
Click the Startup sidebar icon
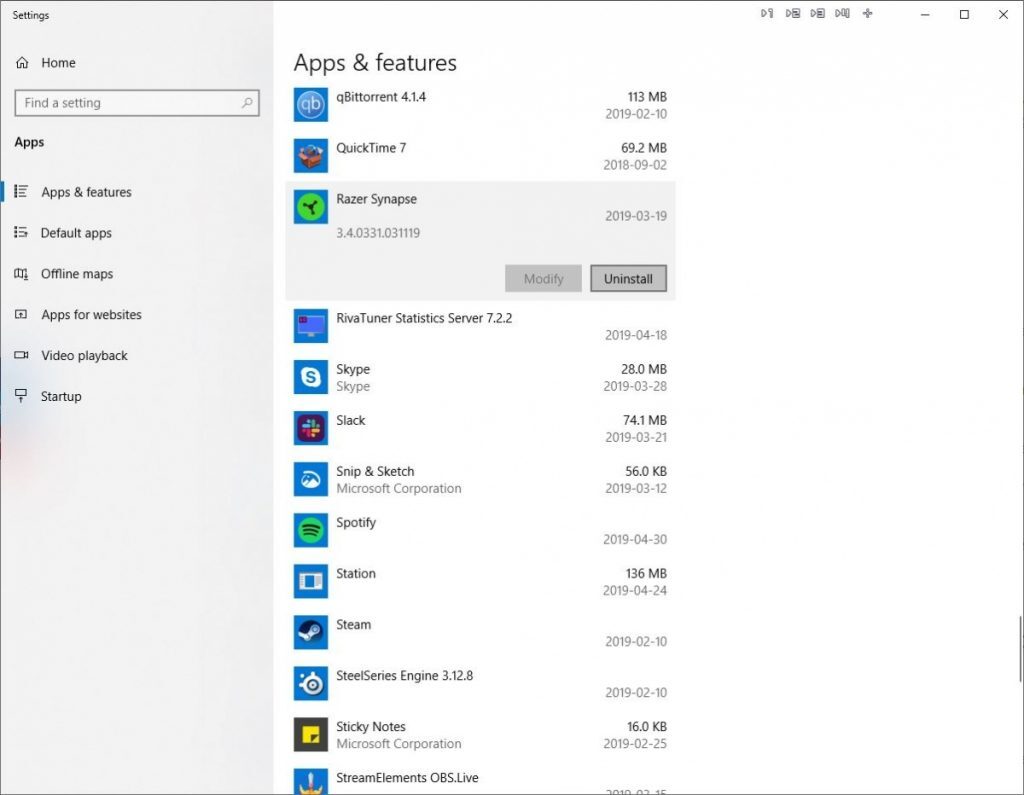tap(21, 396)
